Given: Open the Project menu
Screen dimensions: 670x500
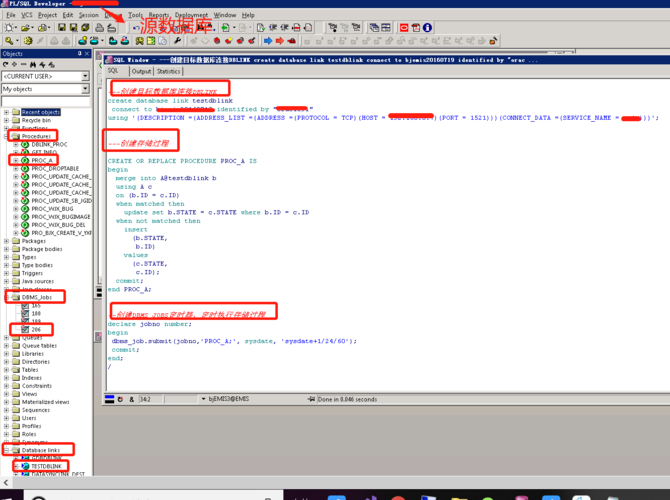Looking at the screenshot, I should [x=47, y=15].
